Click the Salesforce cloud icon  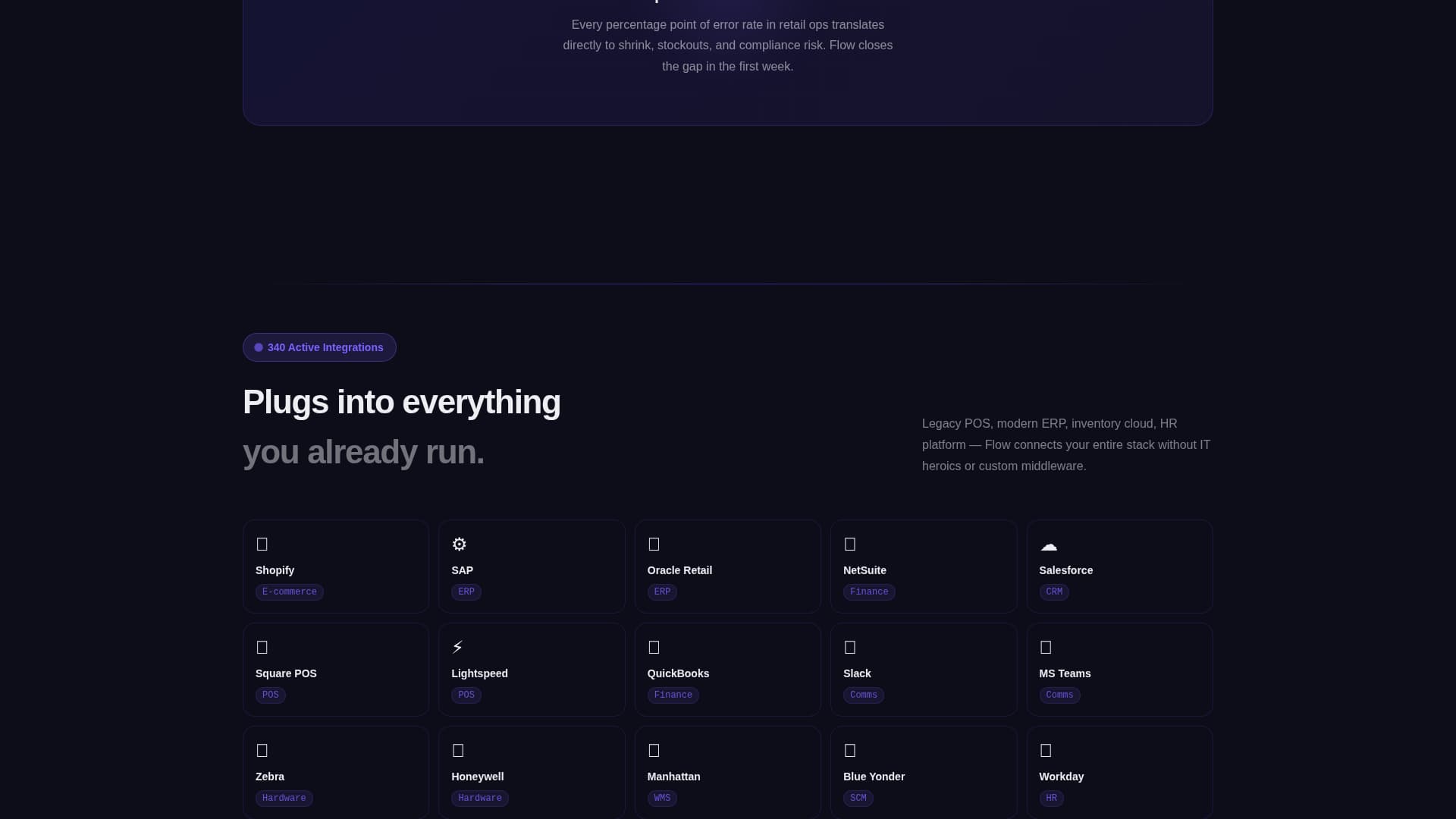(x=1049, y=545)
